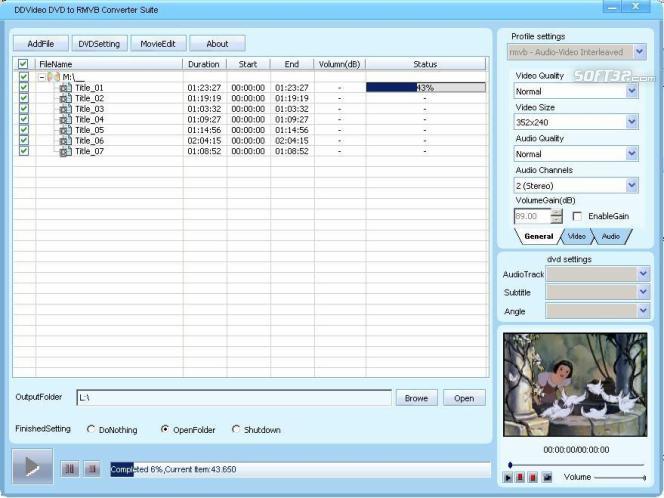Open the Video Quality dropdown
The width and height of the screenshot is (664, 498).
point(632,91)
